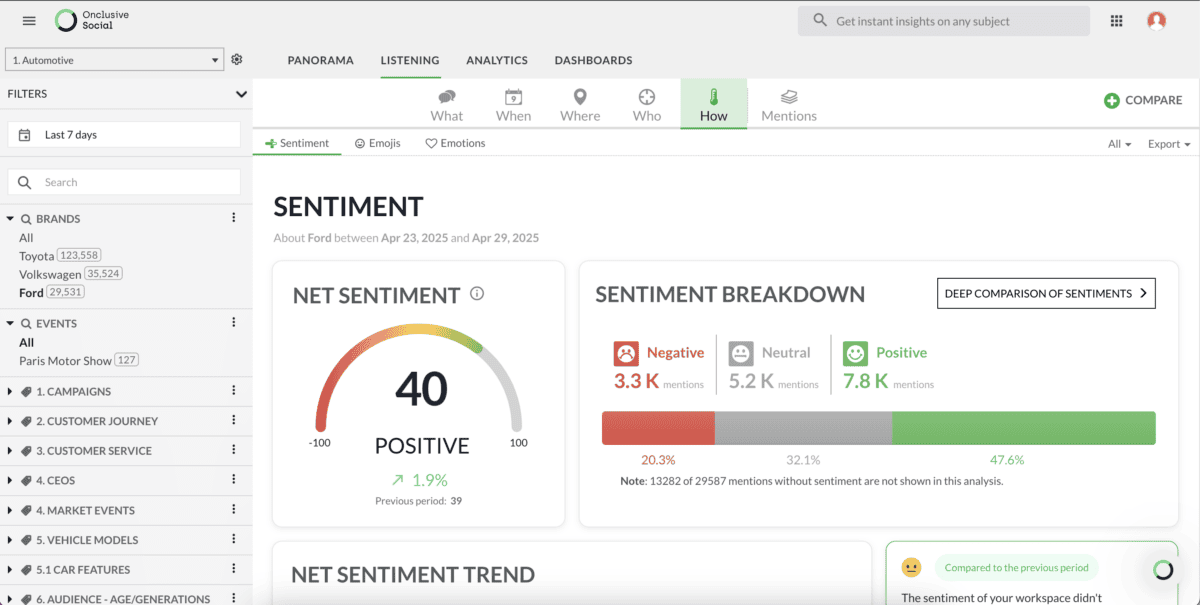Screen dimensions: 1200x605
Task: Click the Onclusive Social logo
Action: point(91,20)
